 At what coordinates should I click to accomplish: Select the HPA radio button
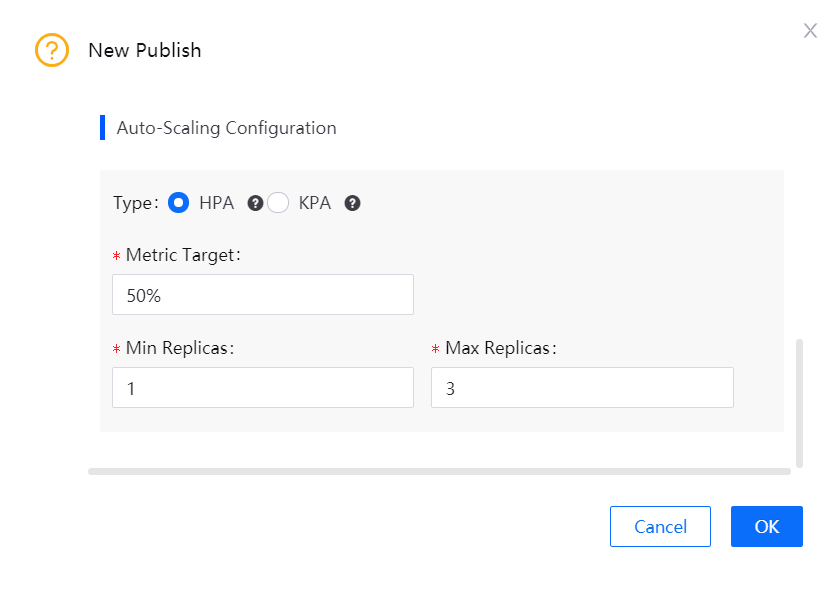pyautogui.click(x=178, y=203)
